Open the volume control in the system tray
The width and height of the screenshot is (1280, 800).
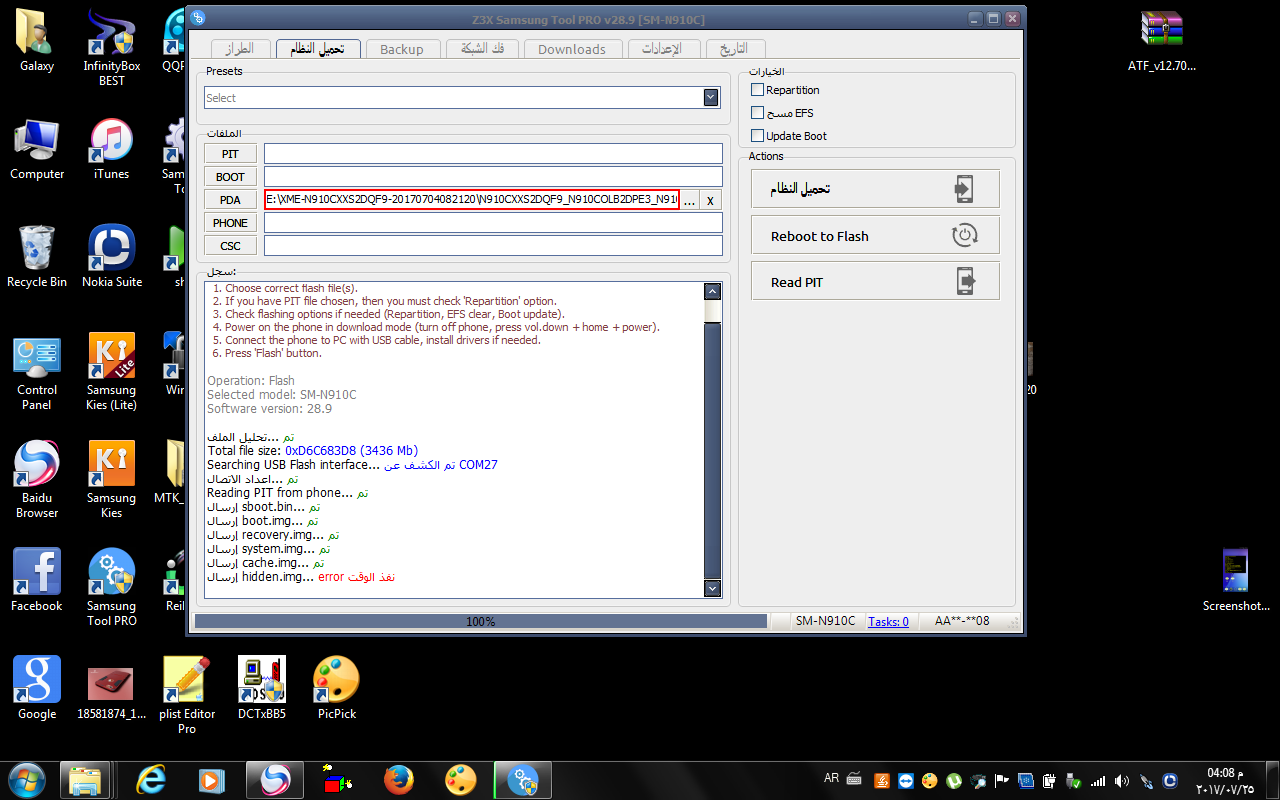(1122, 781)
